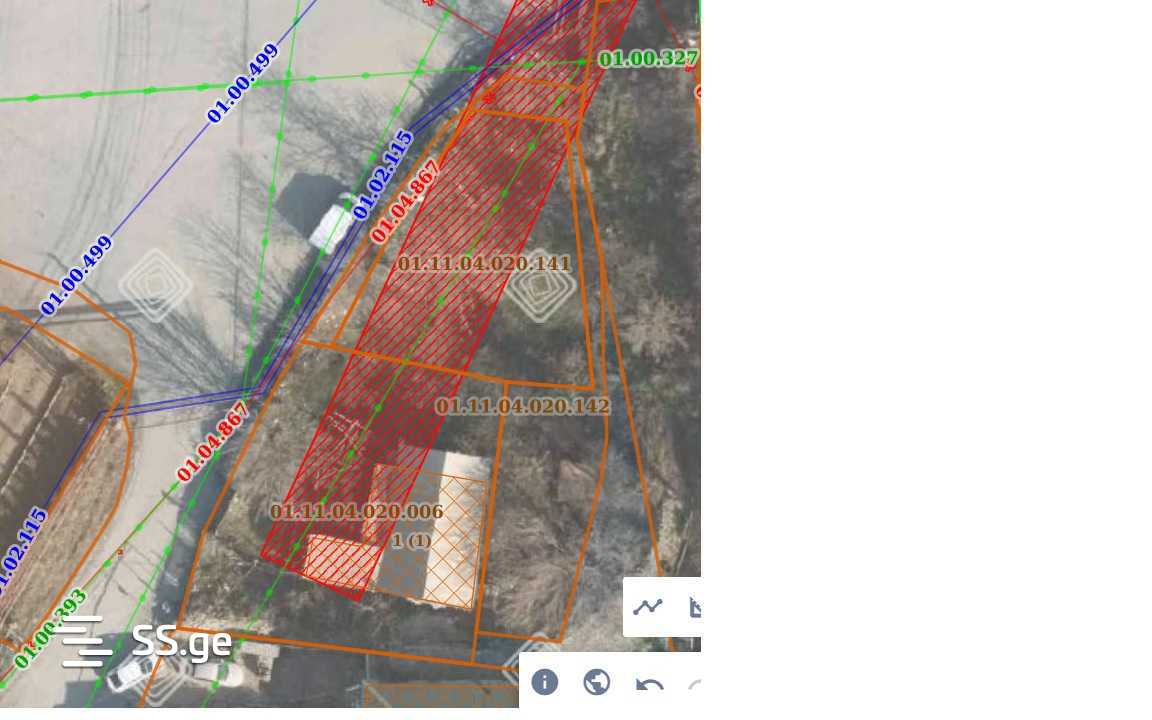Image resolution: width=1152 pixels, height=720 pixels.
Task: Click the white van parked on the road
Action: 332,224
